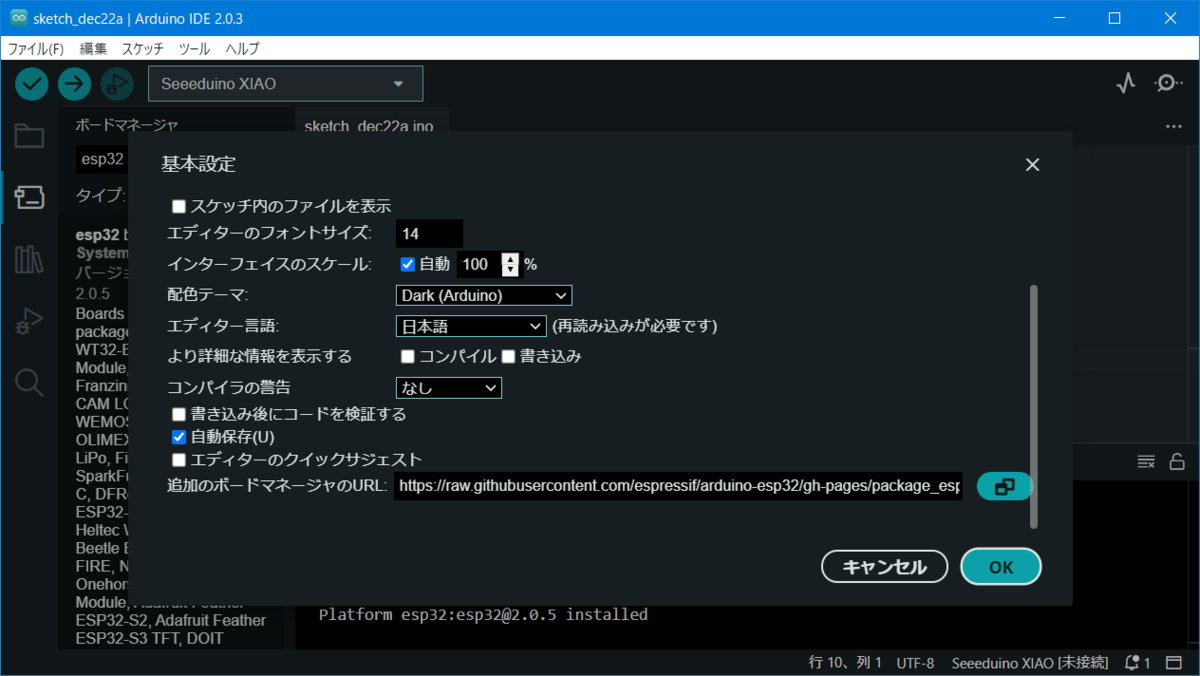Select the Boards Manager sidebar icon
The height and width of the screenshot is (676, 1200).
pyautogui.click(x=29, y=198)
